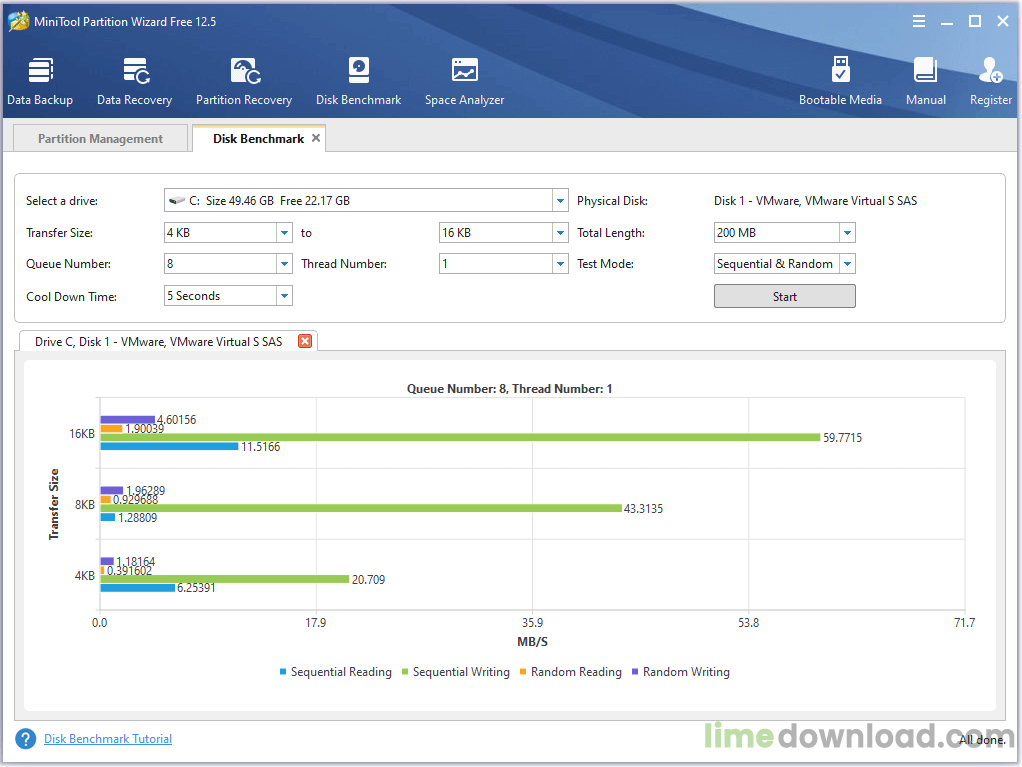The image size is (1022, 767).
Task: Expand the Select a drive dropdown
Action: tap(560, 201)
